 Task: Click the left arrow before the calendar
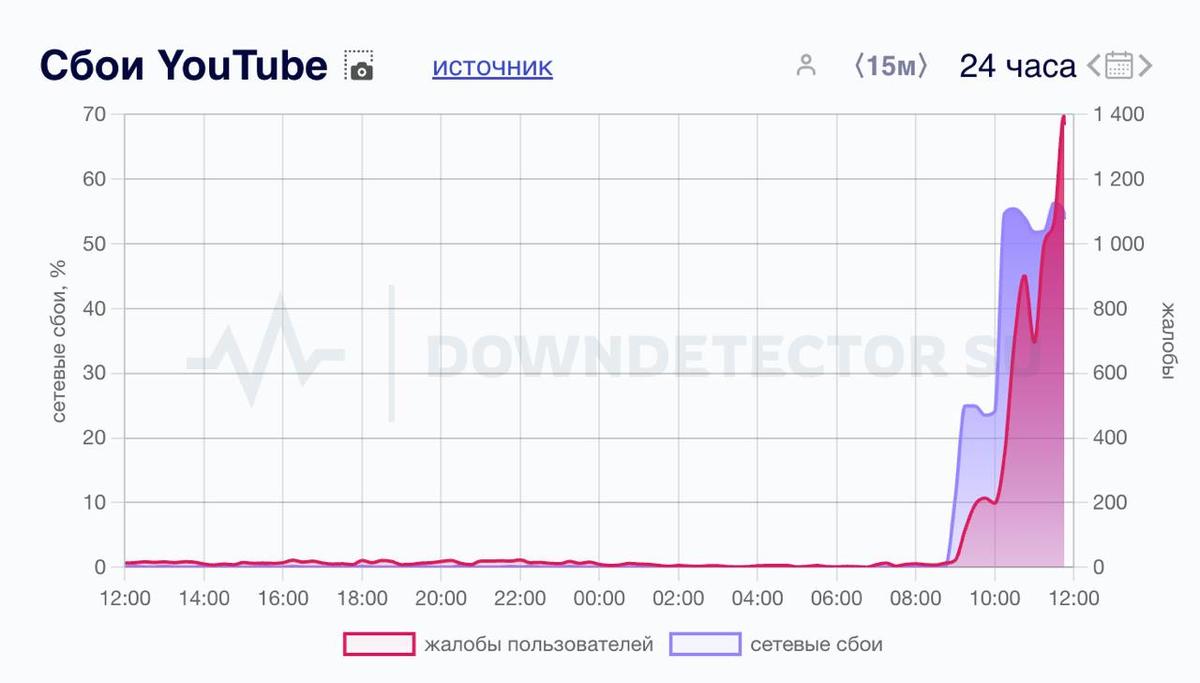click(x=1094, y=66)
